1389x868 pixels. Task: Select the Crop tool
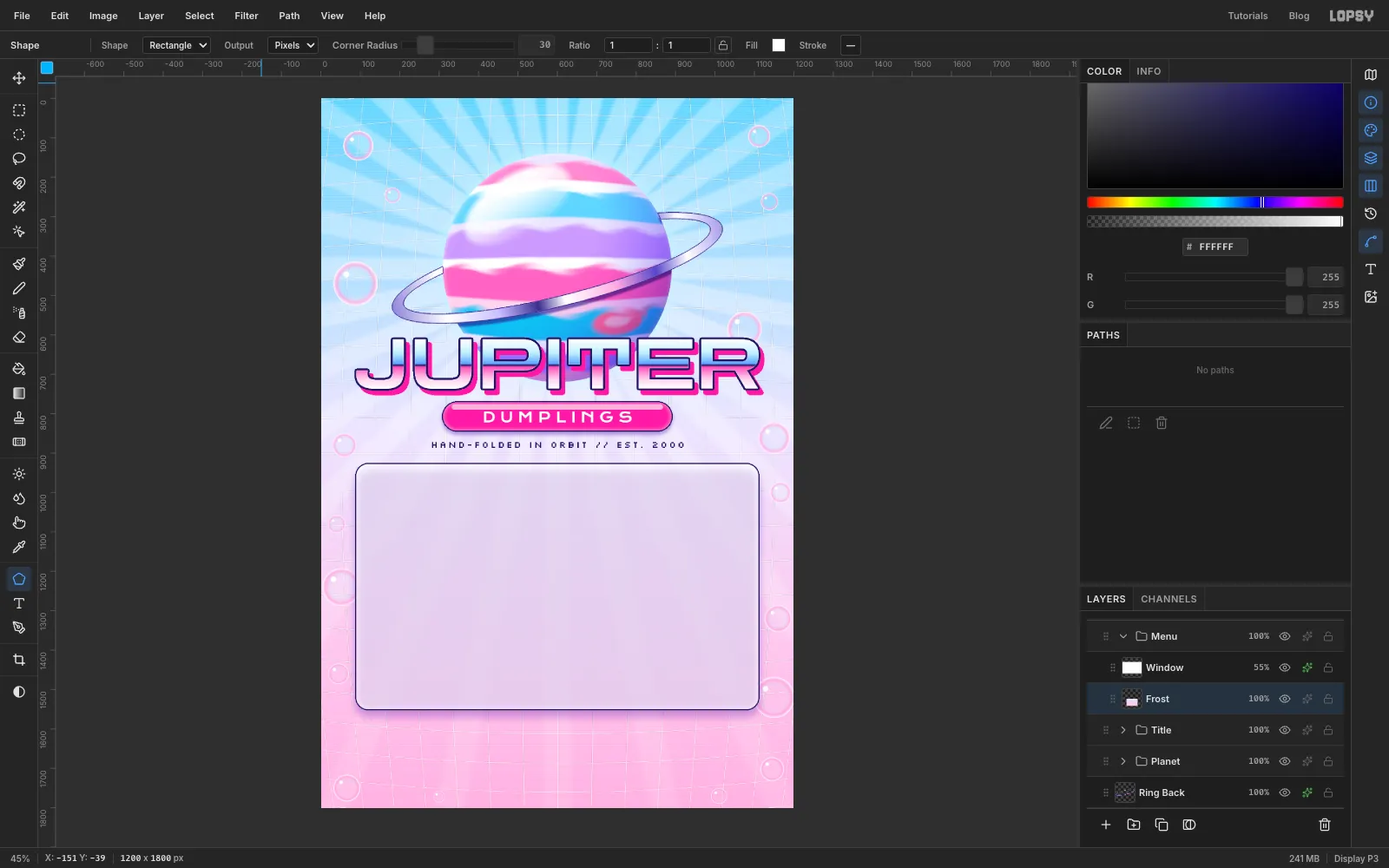click(19, 660)
